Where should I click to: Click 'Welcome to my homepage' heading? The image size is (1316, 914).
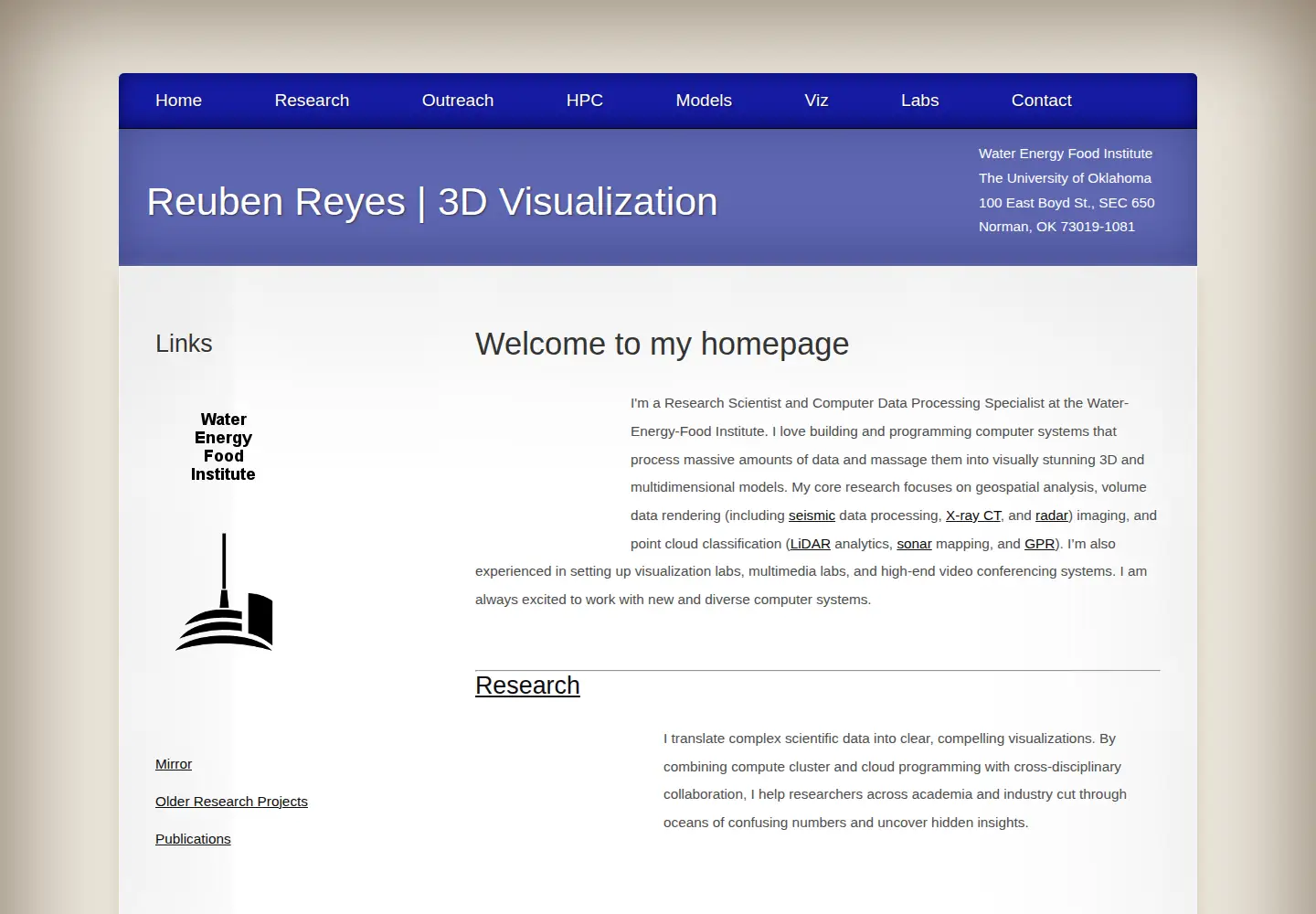pos(662,344)
